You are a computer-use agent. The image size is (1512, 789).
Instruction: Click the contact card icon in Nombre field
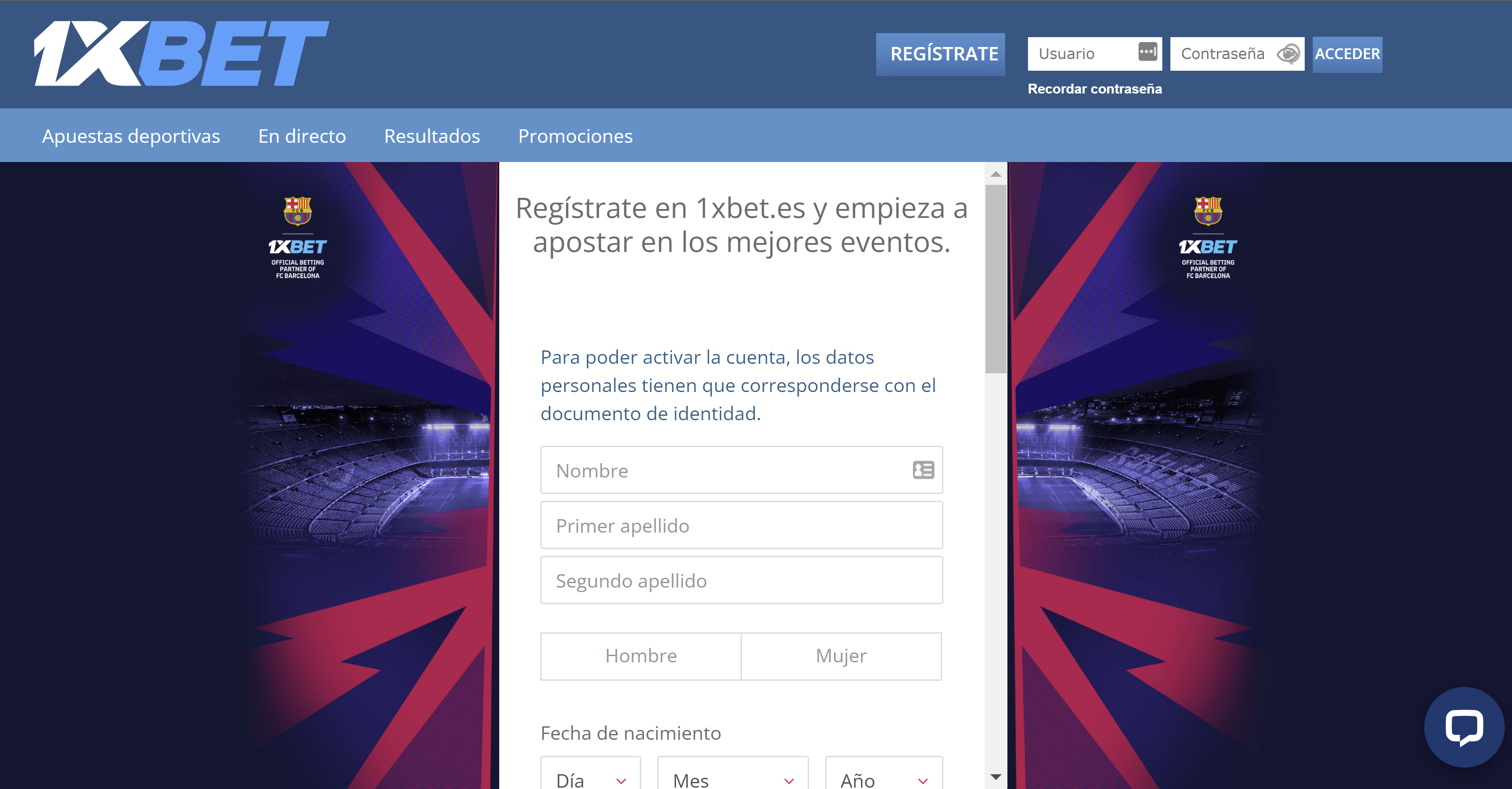[x=923, y=470]
